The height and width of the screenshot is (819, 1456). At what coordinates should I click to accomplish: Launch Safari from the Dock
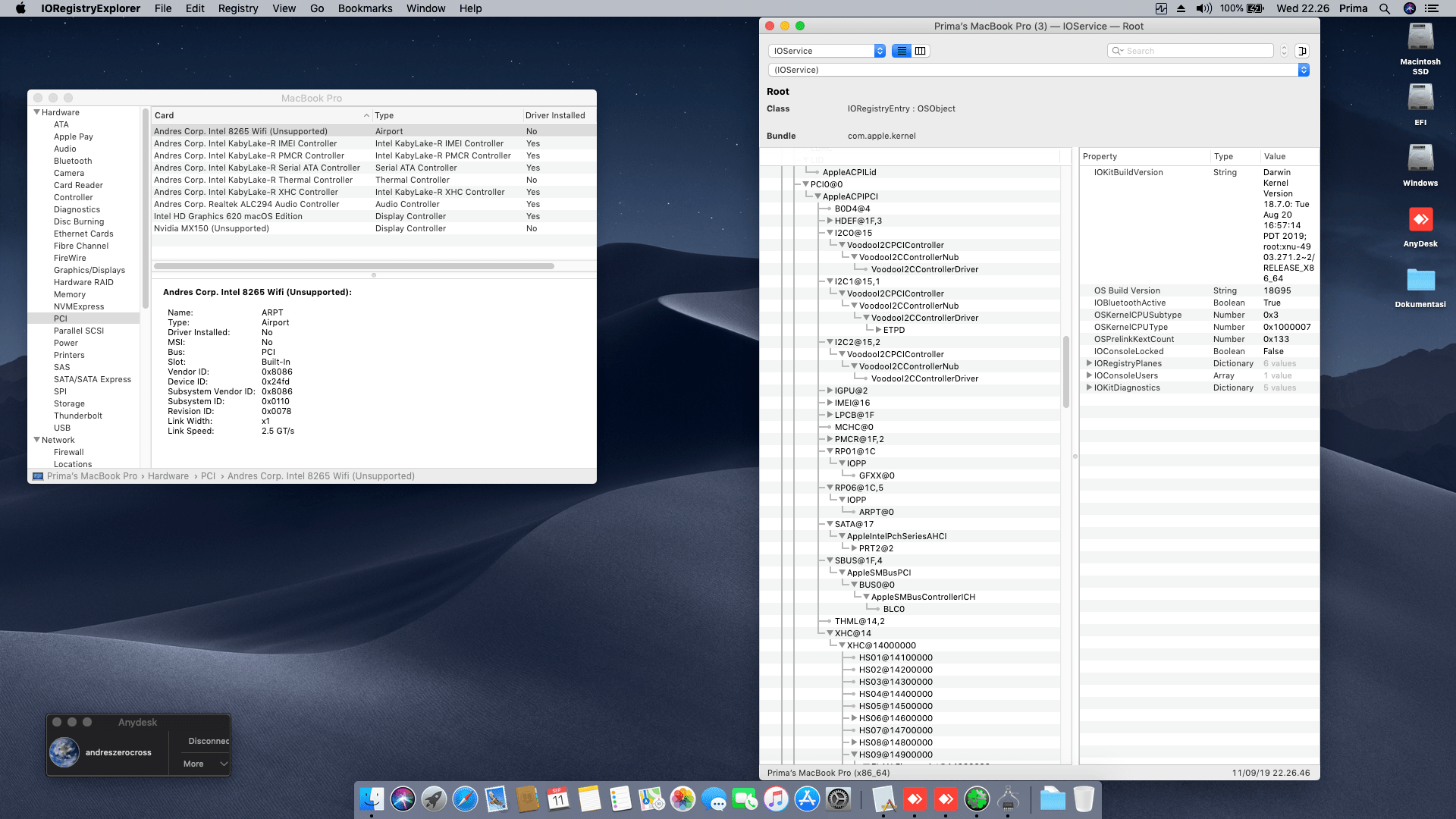tap(465, 799)
